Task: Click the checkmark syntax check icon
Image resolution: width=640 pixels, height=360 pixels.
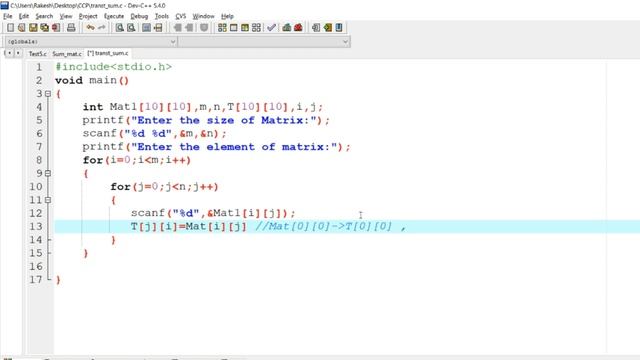Action: tap(271, 28)
